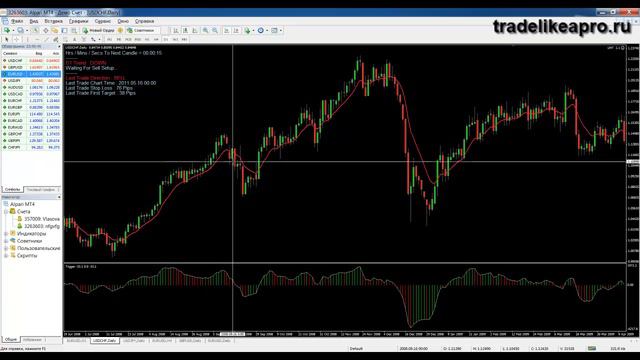Click the Новый ордер button
Image resolution: width=640 pixels, height=360 pixels.
pos(98,30)
